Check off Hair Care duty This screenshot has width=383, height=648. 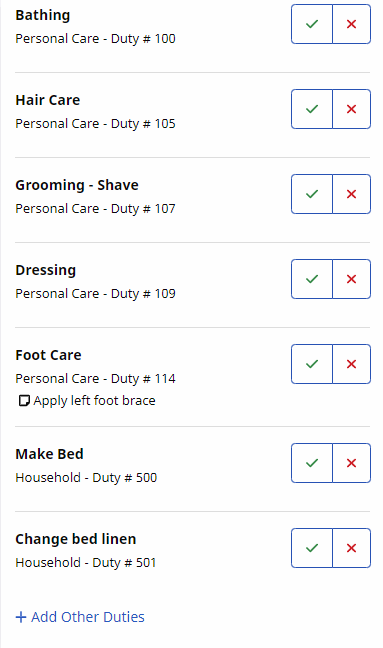pos(312,109)
